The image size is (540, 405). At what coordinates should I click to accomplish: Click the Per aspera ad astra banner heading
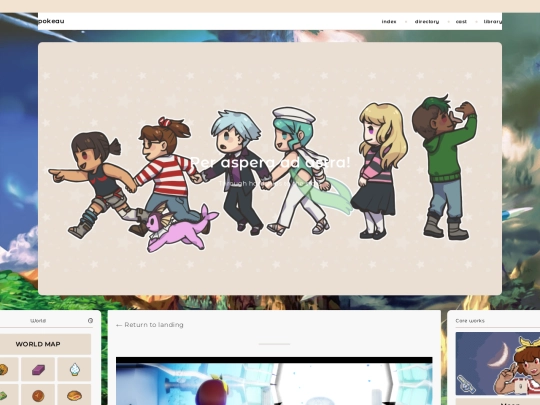point(270,162)
